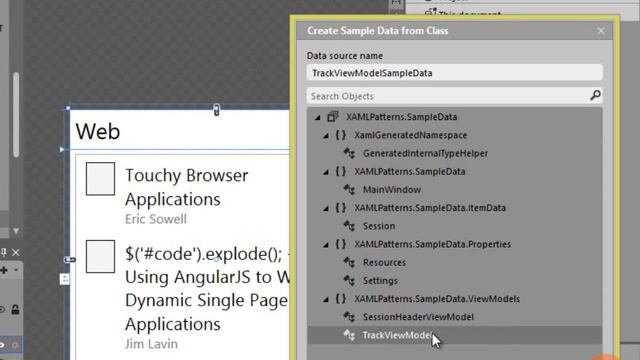Select the Settings class
The height and width of the screenshot is (360, 640).
point(380,281)
